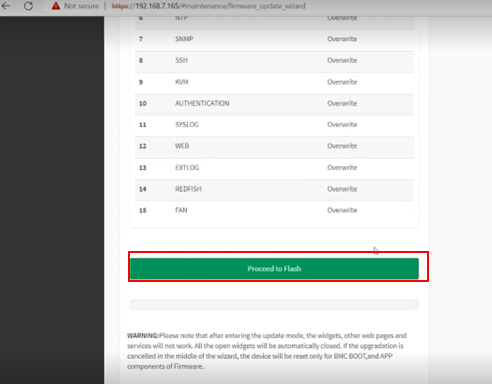Click the Not secure label

81,6
